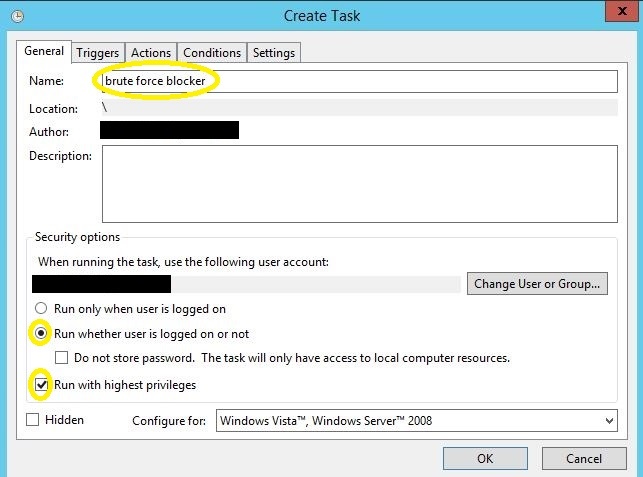Click the Location field showing a backslash
Viewport: 643px width, 477px height.
click(x=360, y=108)
